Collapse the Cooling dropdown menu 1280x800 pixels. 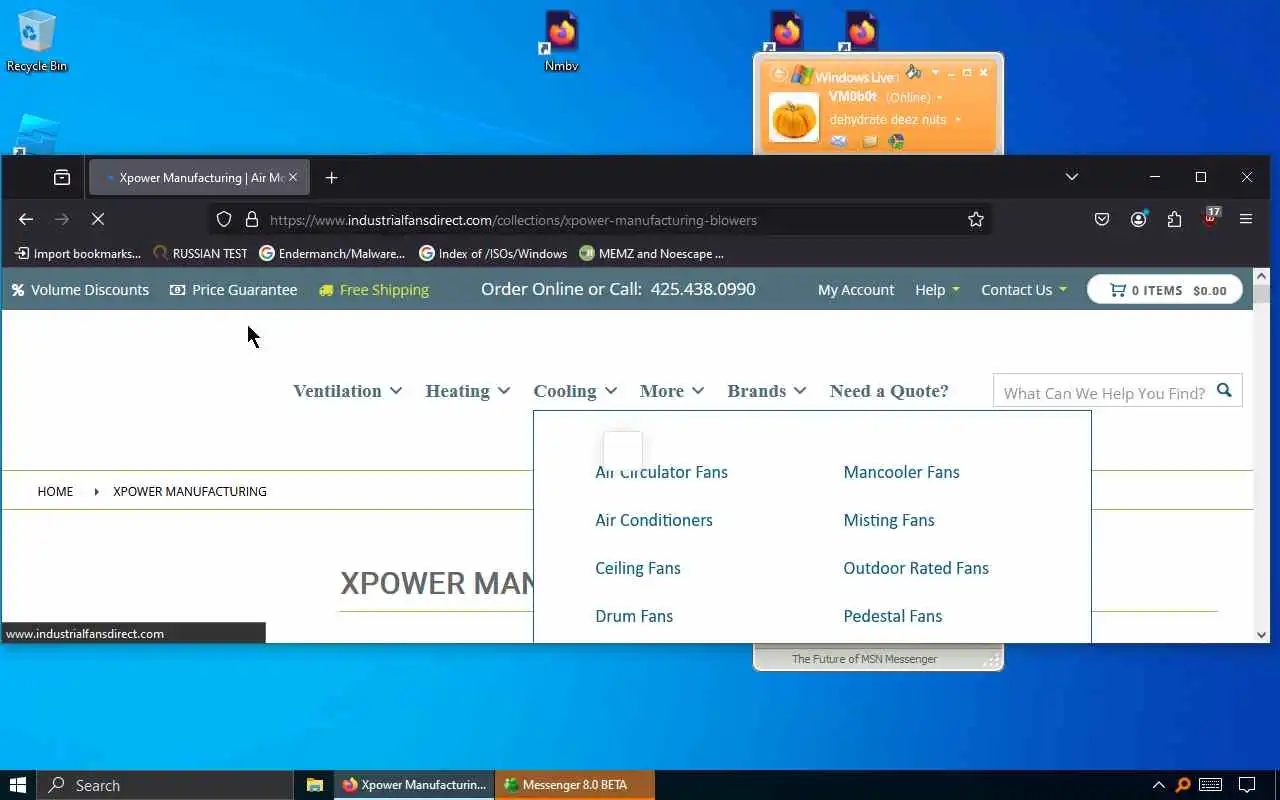[x=575, y=391]
